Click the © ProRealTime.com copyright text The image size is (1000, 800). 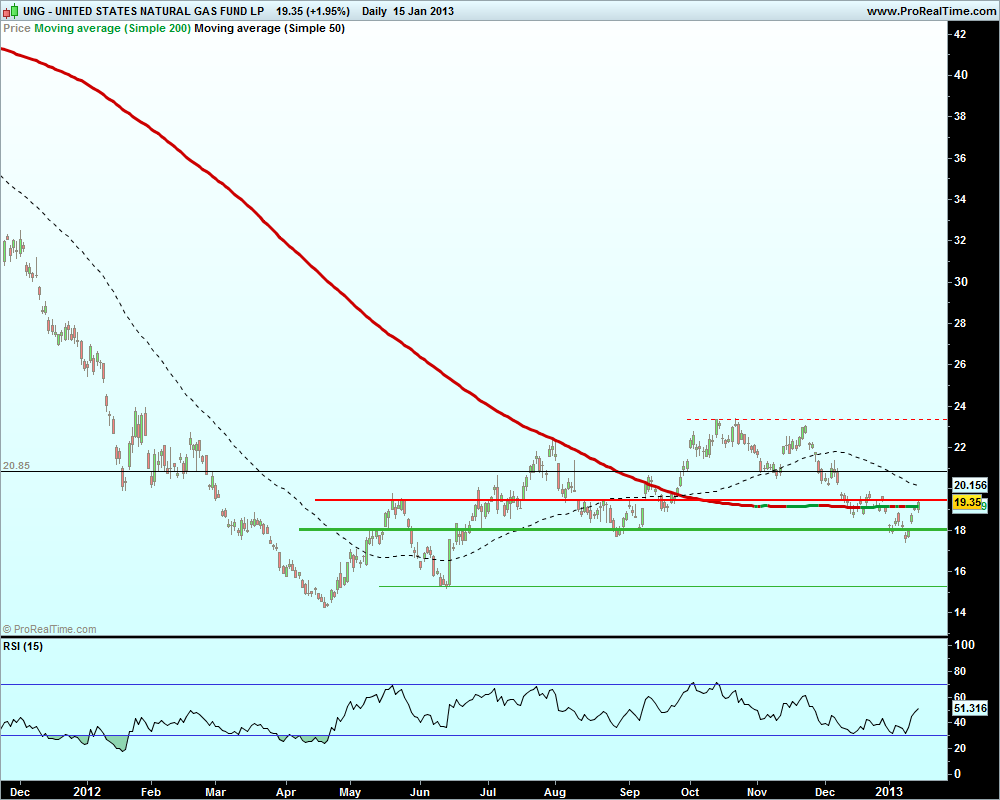49,629
